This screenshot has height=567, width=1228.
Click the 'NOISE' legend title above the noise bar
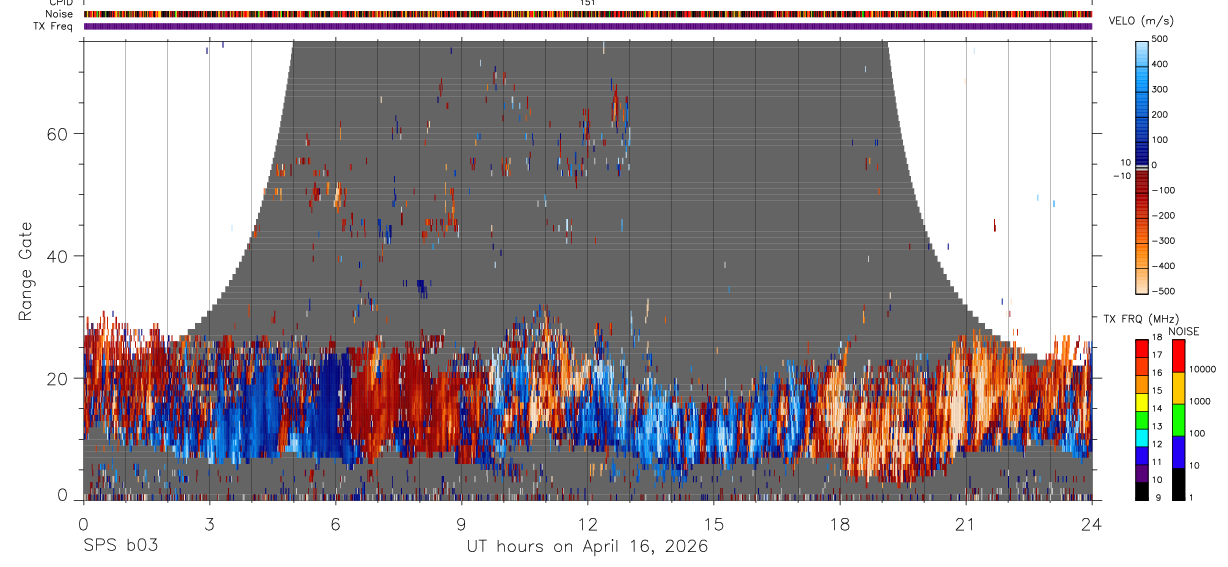[1184, 332]
